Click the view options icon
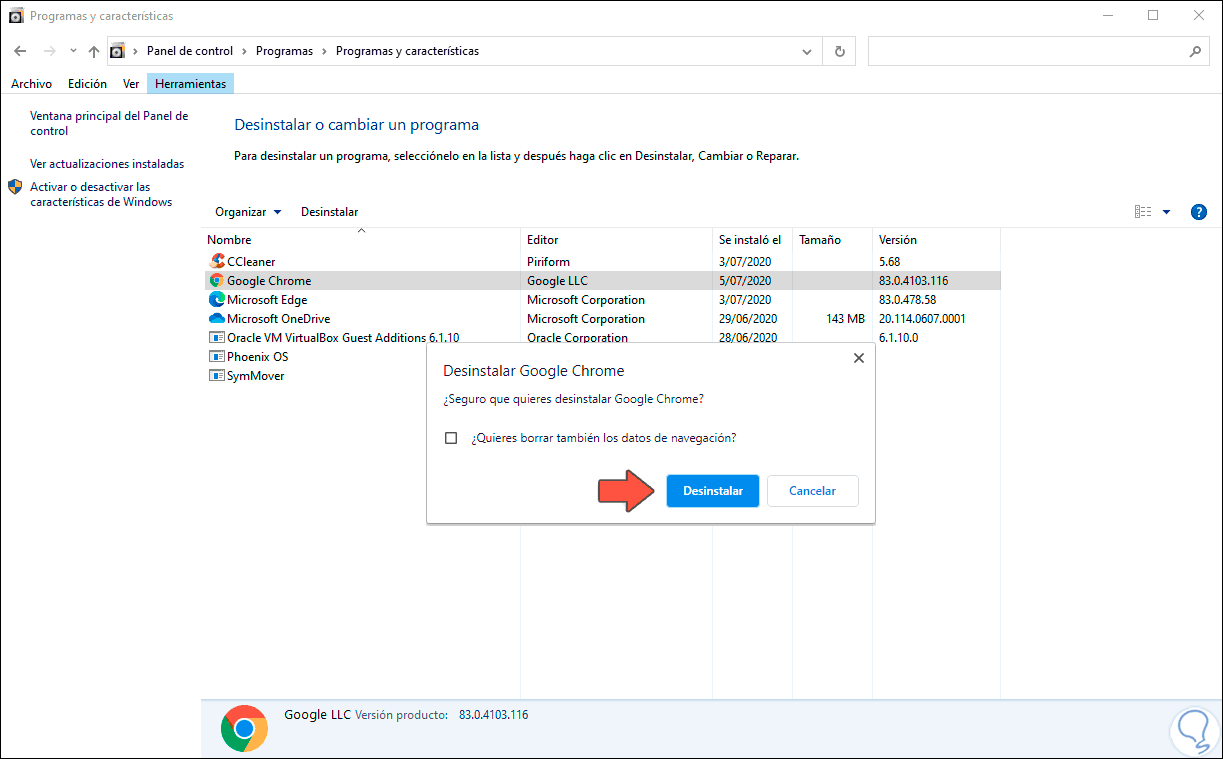The height and width of the screenshot is (759, 1223). point(1143,212)
